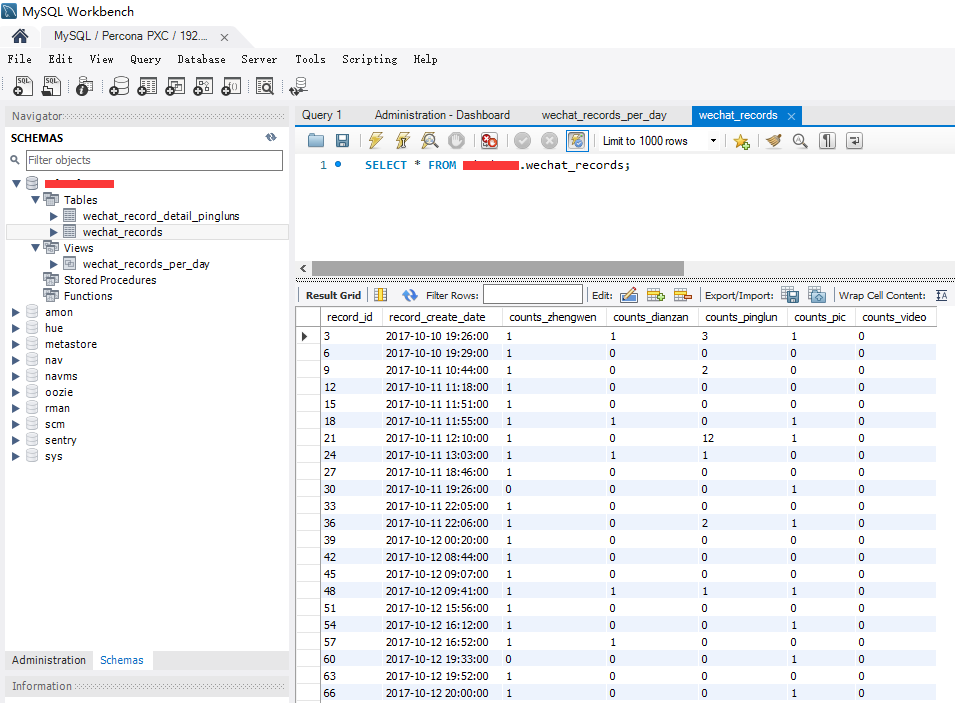This screenshot has height=703, width=955.
Task: Toggle auto-commit mode button
Action: point(576,141)
